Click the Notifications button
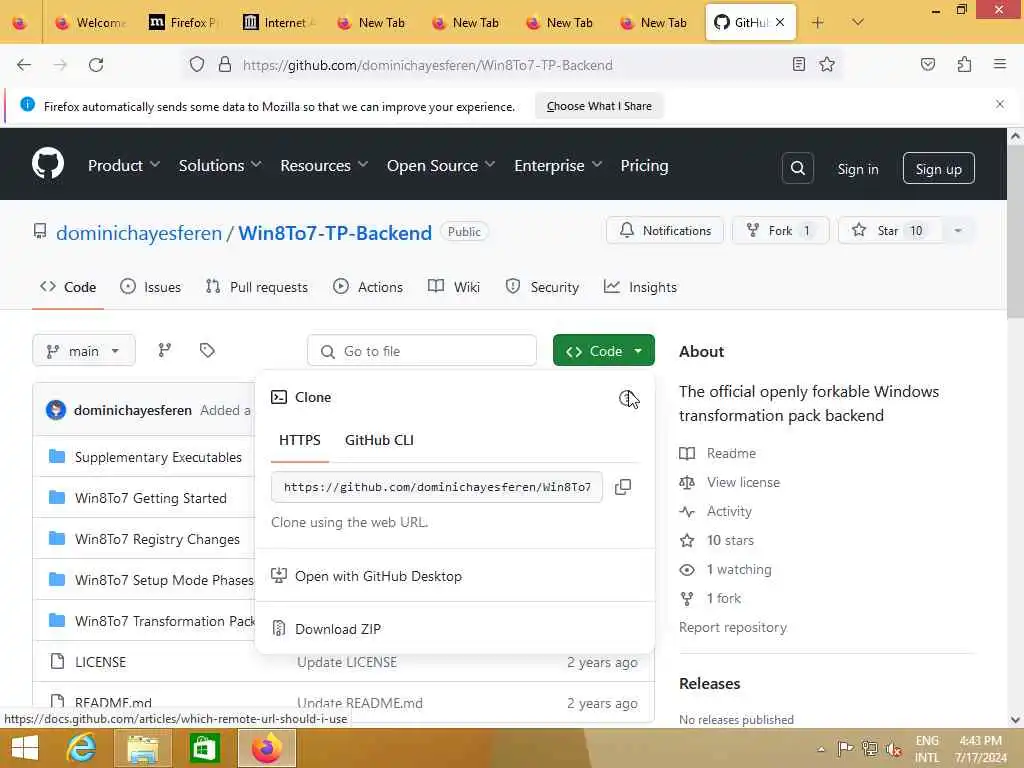The height and width of the screenshot is (768, 1024). (x=665, y=231)
